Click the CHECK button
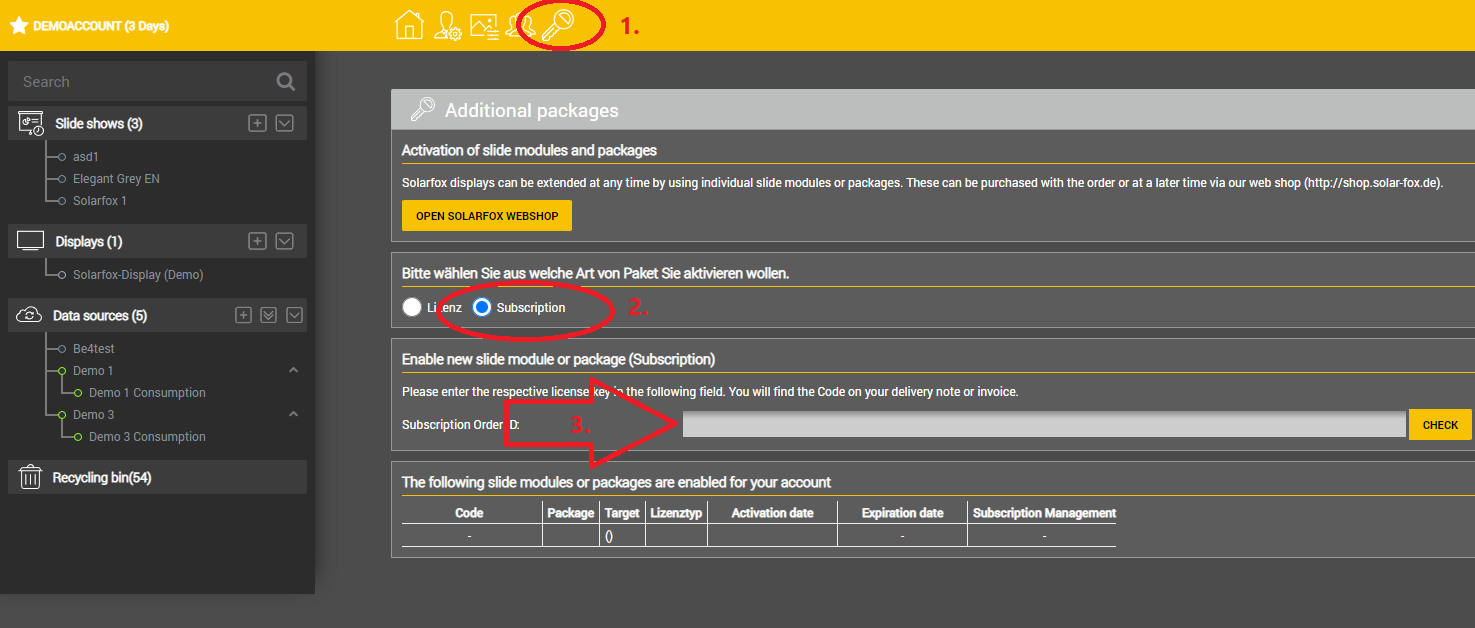 click(x=1440, y=425)
